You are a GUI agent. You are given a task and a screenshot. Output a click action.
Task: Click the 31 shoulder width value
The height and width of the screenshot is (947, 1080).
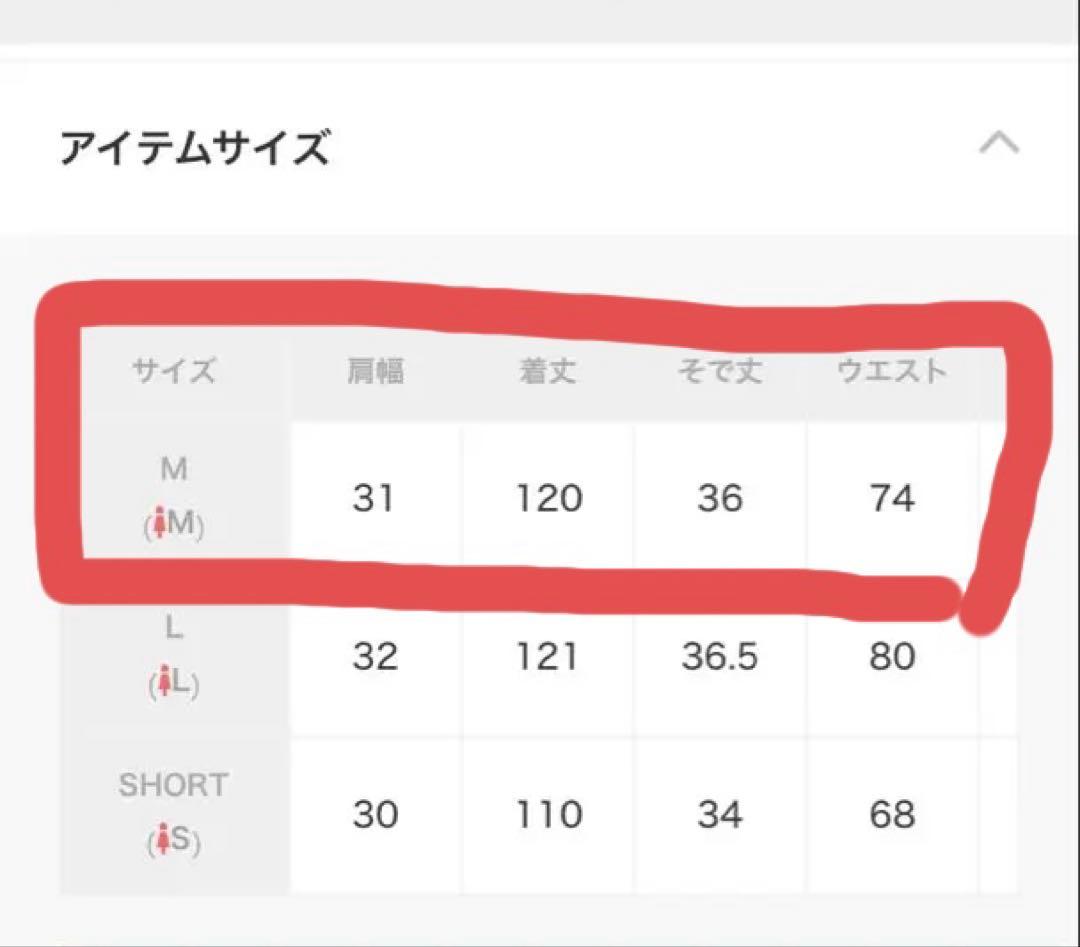click(x=374, y=498)
